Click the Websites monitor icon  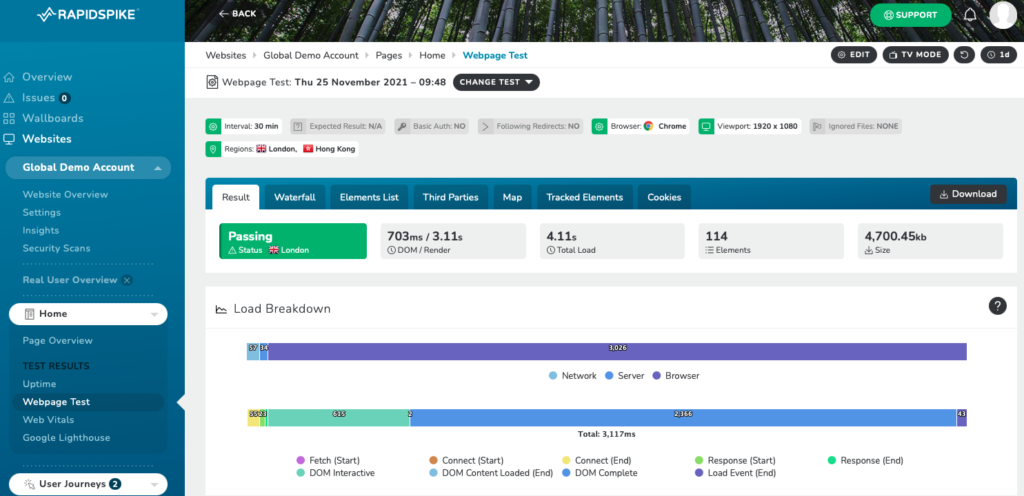(9, 139)
